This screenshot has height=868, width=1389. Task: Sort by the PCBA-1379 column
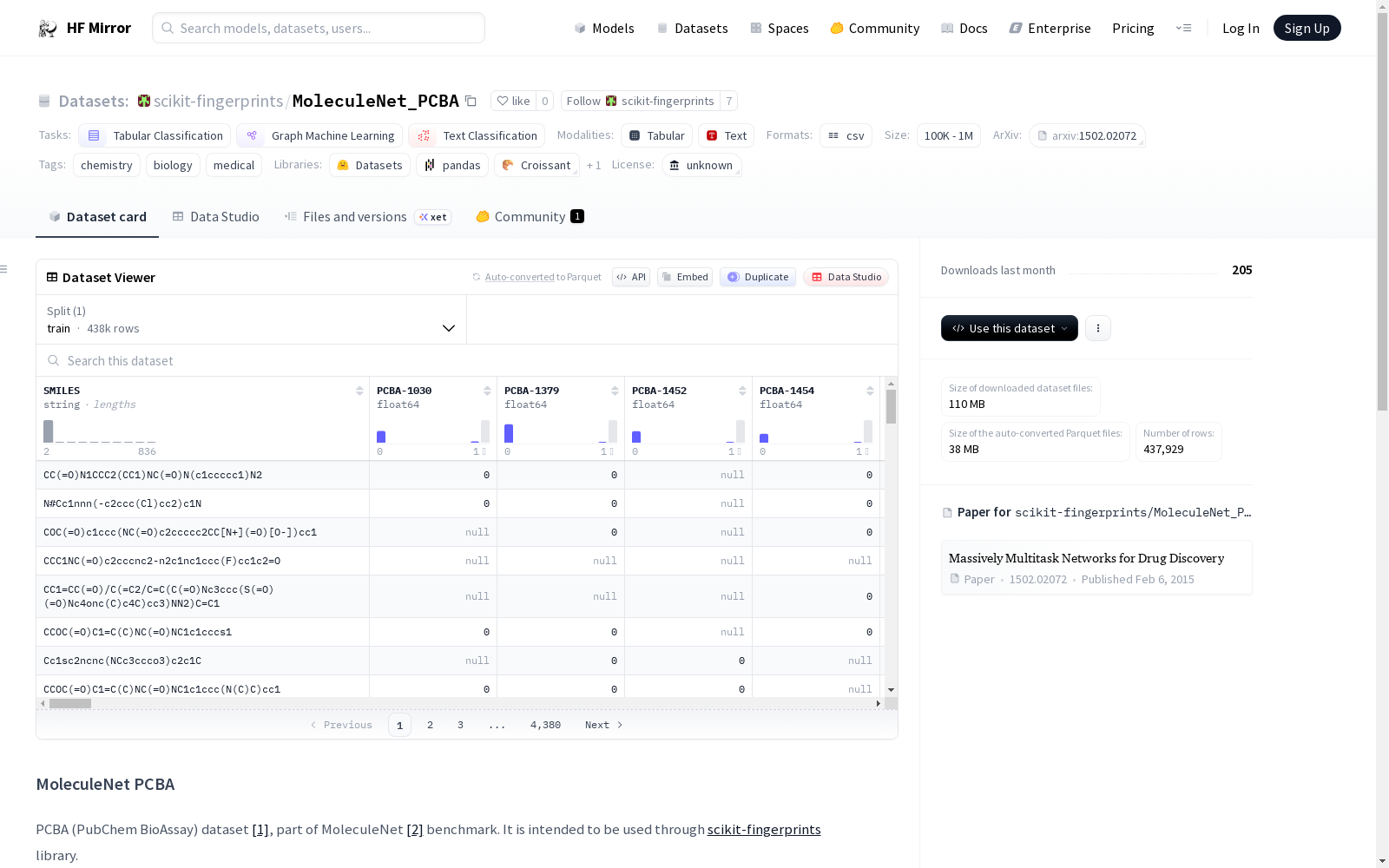click(615, 391)
